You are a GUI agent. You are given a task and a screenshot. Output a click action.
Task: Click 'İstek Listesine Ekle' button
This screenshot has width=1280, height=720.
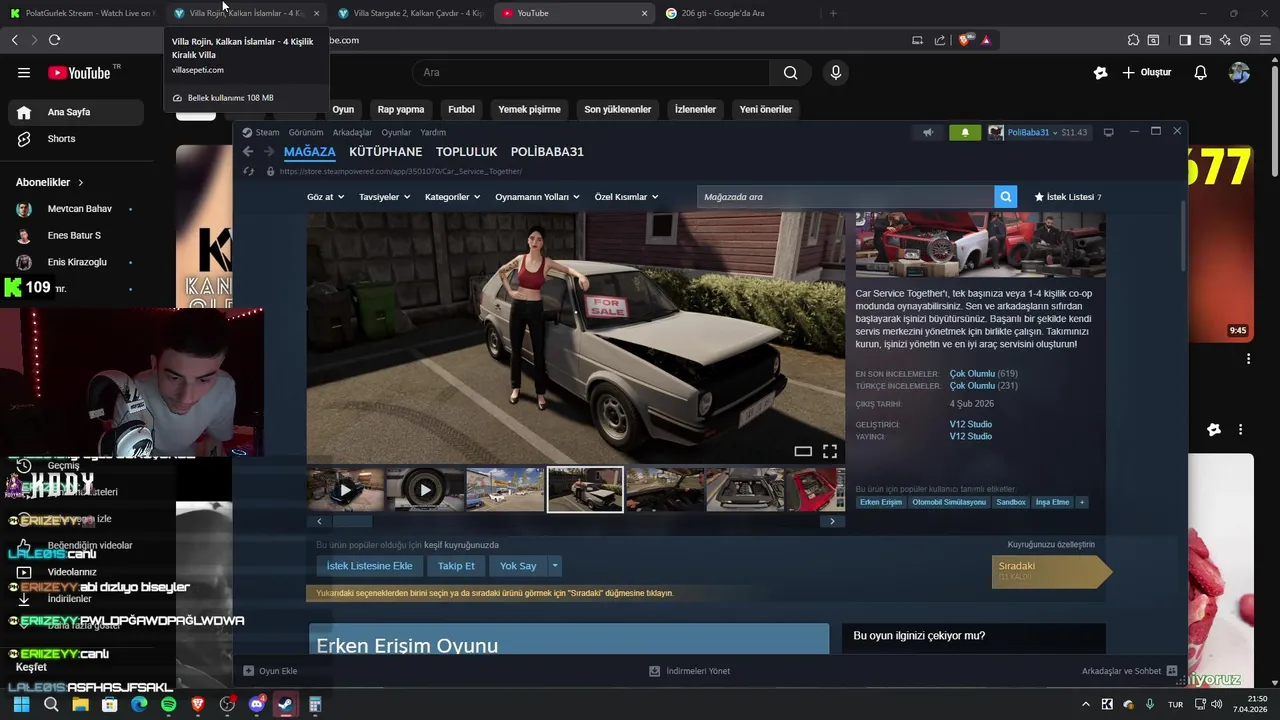370,566
